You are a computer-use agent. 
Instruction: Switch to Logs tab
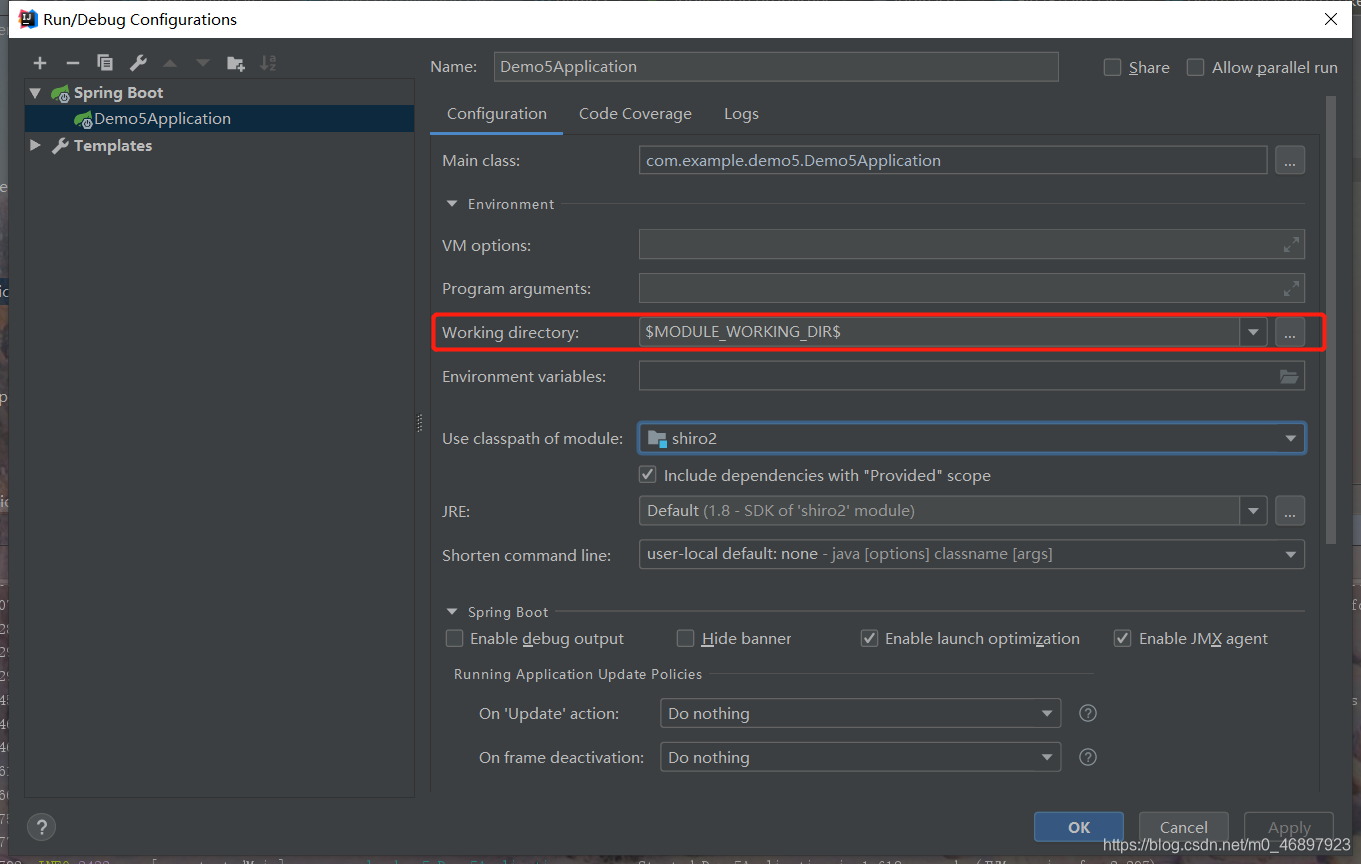coord(741,114)
